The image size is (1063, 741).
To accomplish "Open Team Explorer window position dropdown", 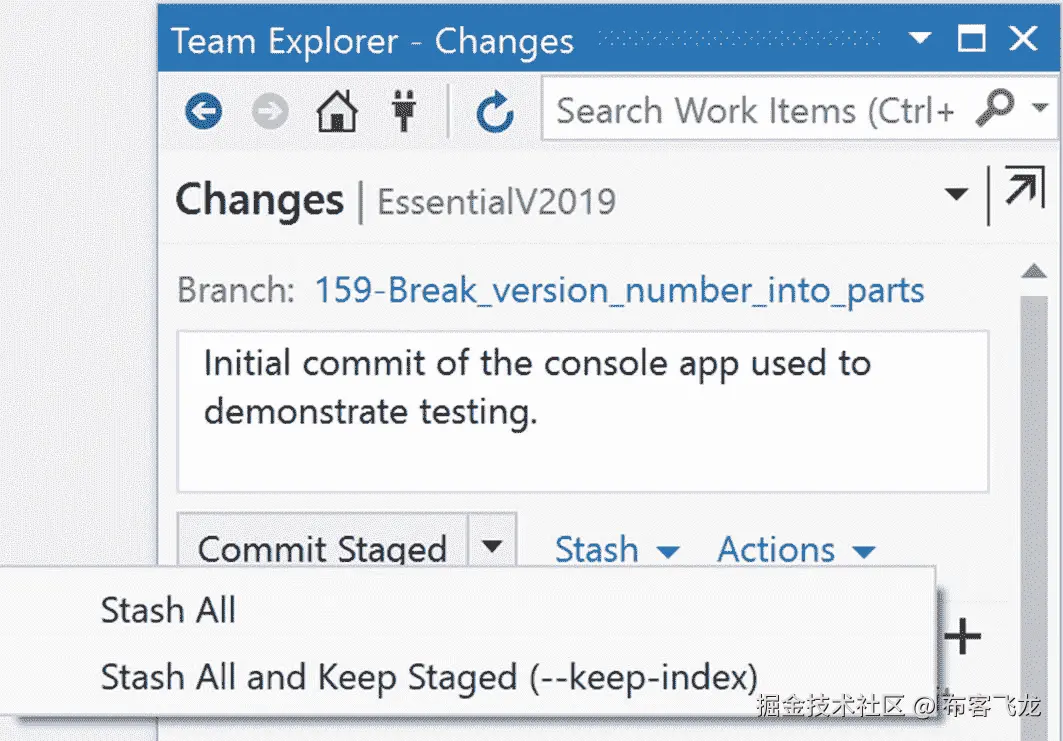I will 919,40.
